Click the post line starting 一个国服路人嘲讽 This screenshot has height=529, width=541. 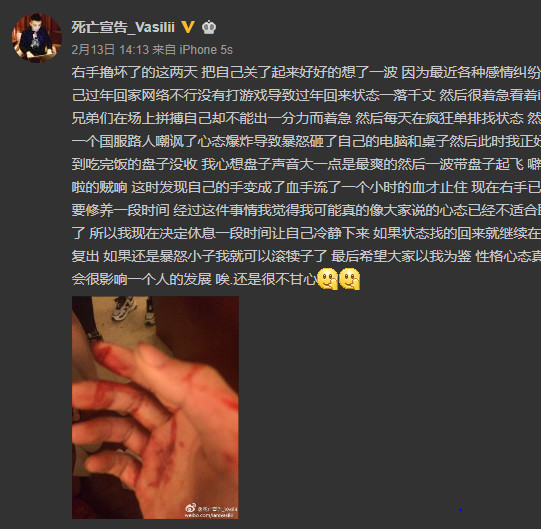306,141
